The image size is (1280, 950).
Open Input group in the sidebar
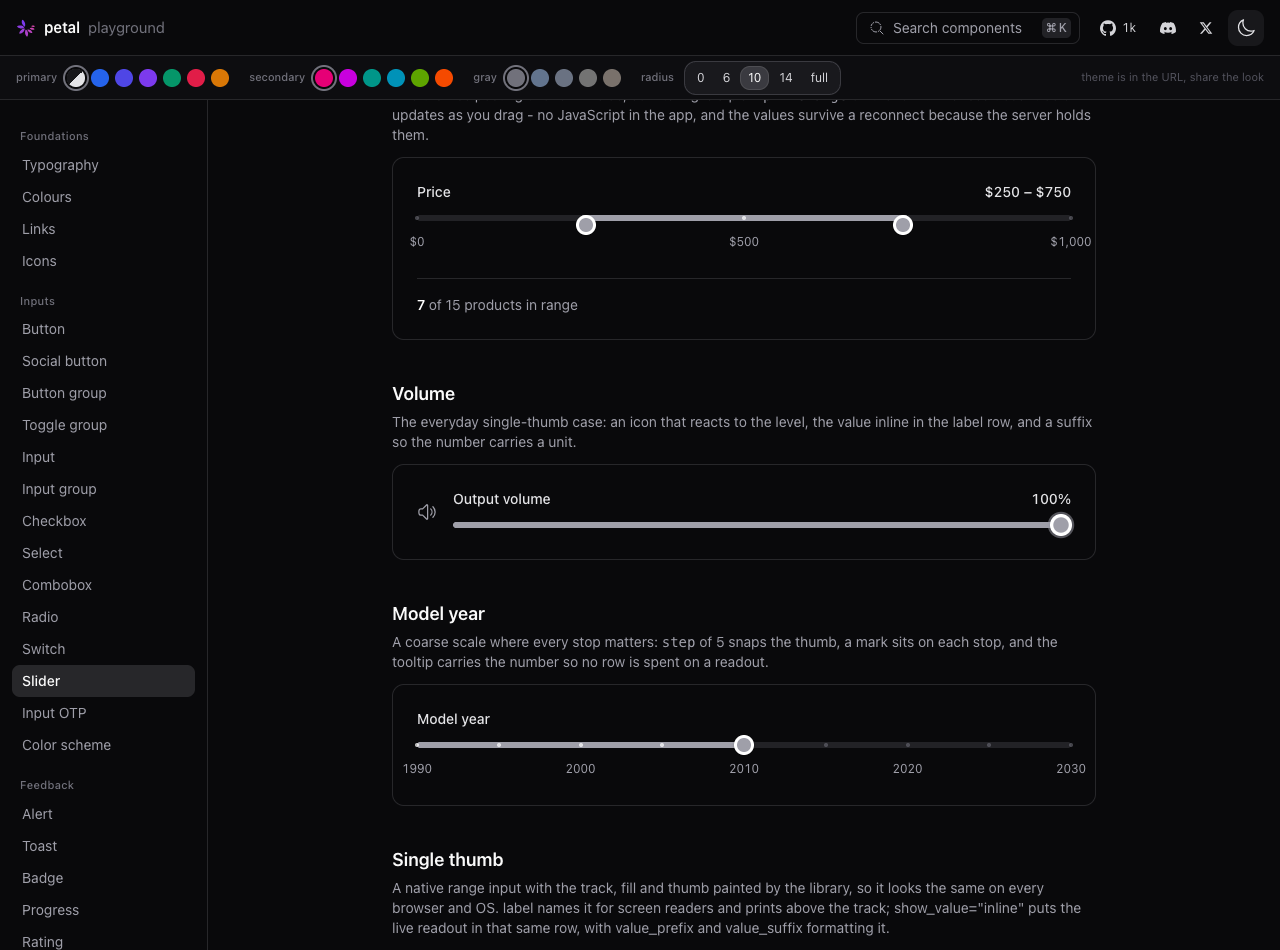click(103, 489)
